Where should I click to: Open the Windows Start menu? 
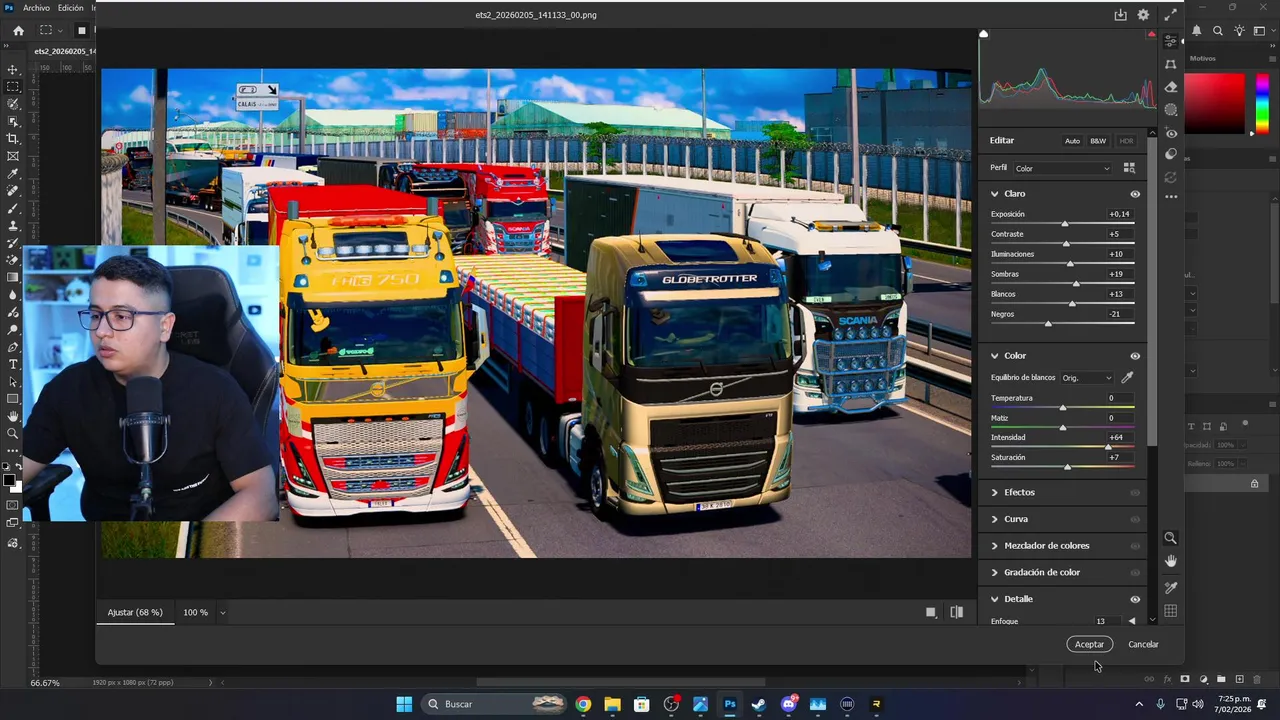pyautogui.click(x=404, y=704)
